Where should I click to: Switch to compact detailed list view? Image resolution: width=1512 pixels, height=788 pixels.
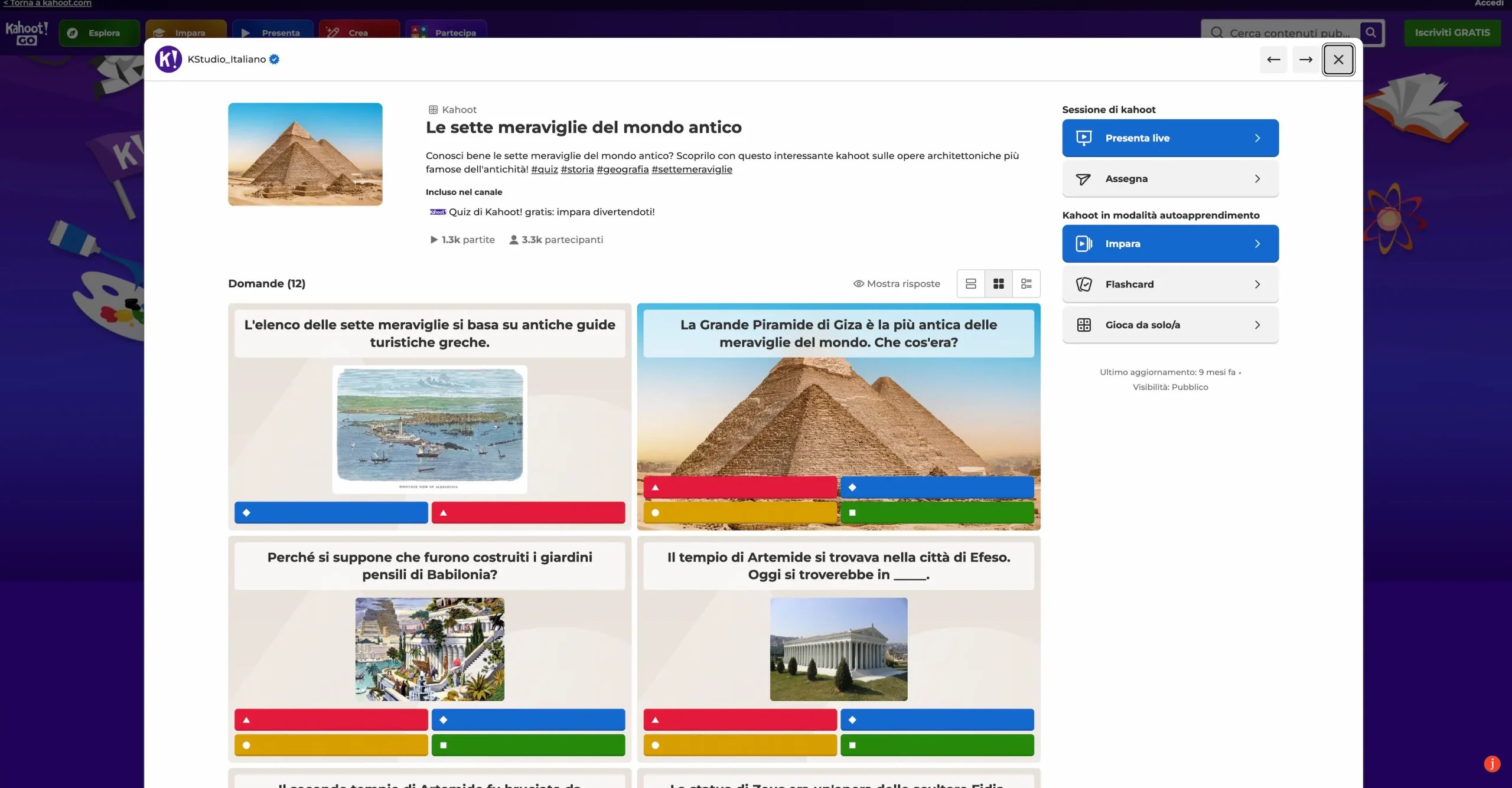[1026, 284]
